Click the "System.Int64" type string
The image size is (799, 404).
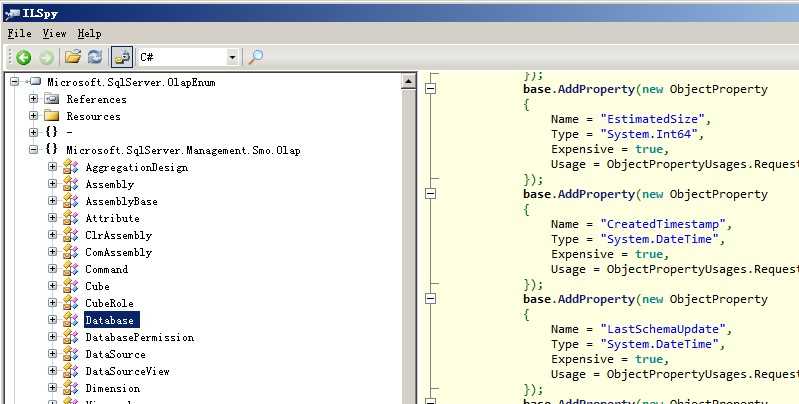[649, 134]
